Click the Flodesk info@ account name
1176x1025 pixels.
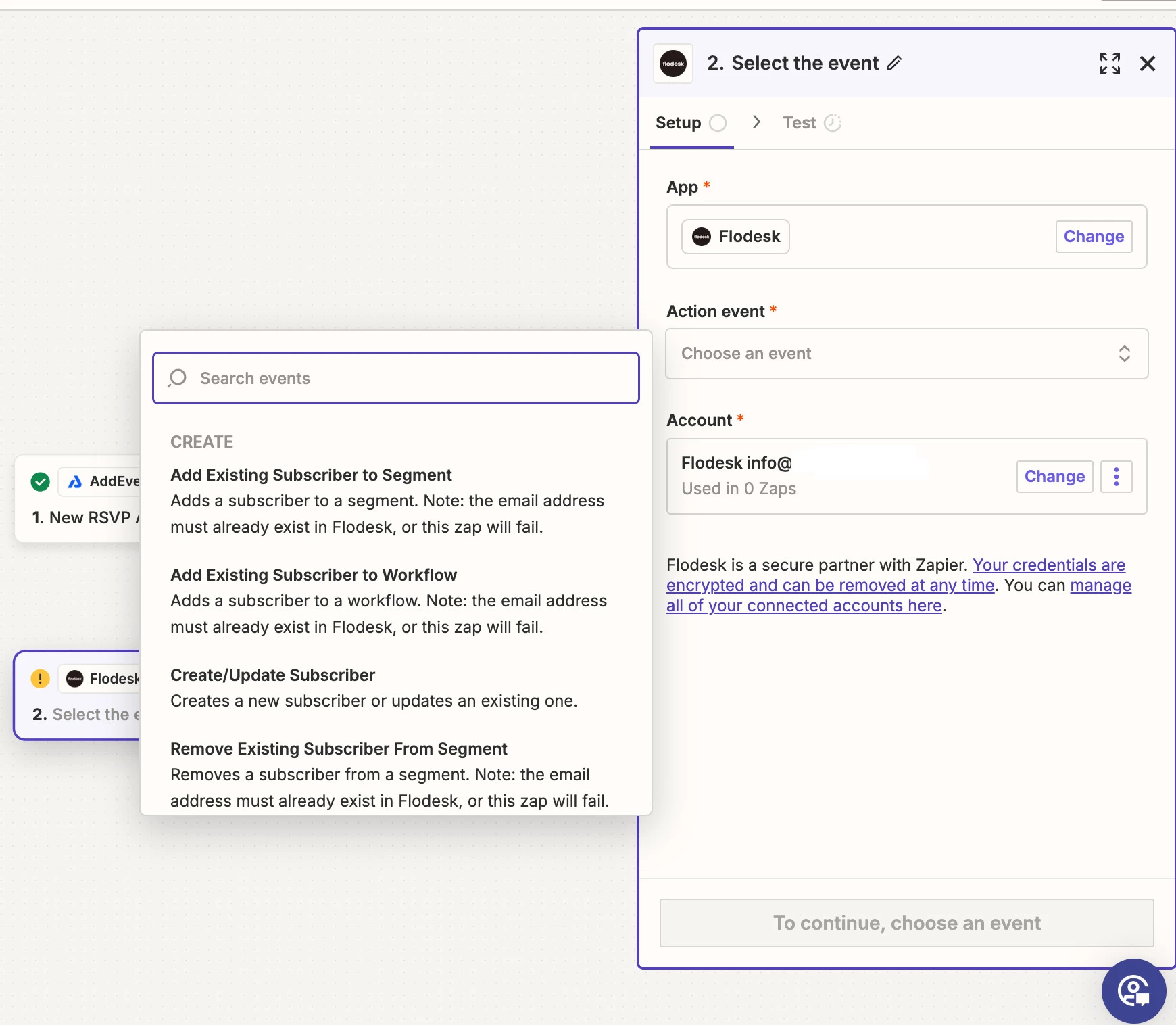[x=736, y=463]
